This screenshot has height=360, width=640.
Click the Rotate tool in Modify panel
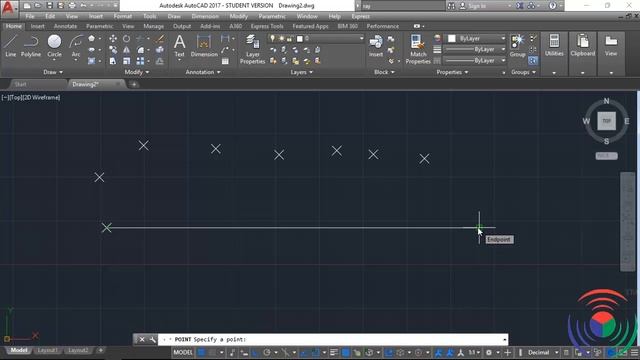click(x=127, y=39)
